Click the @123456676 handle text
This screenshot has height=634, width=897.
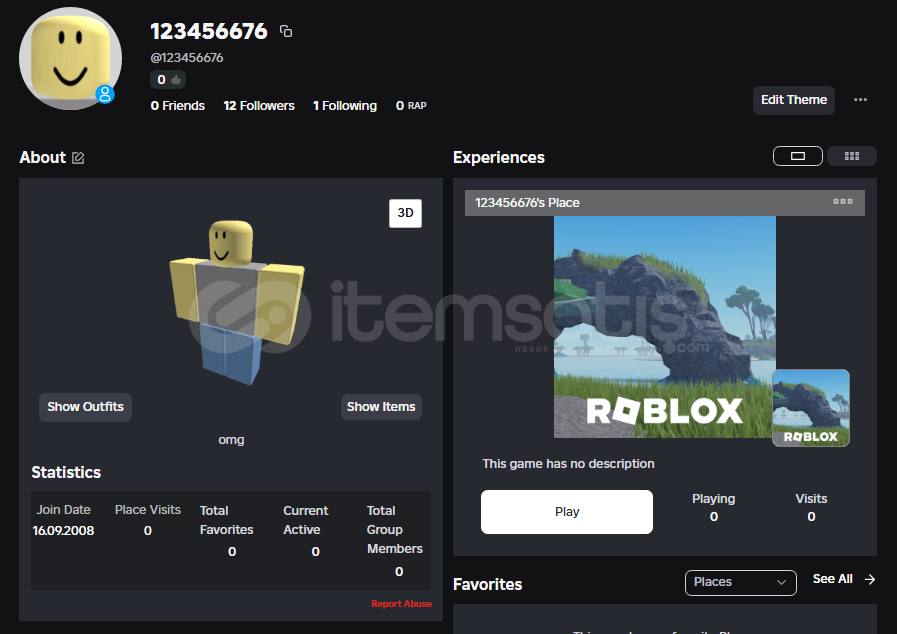coord(187,58)
